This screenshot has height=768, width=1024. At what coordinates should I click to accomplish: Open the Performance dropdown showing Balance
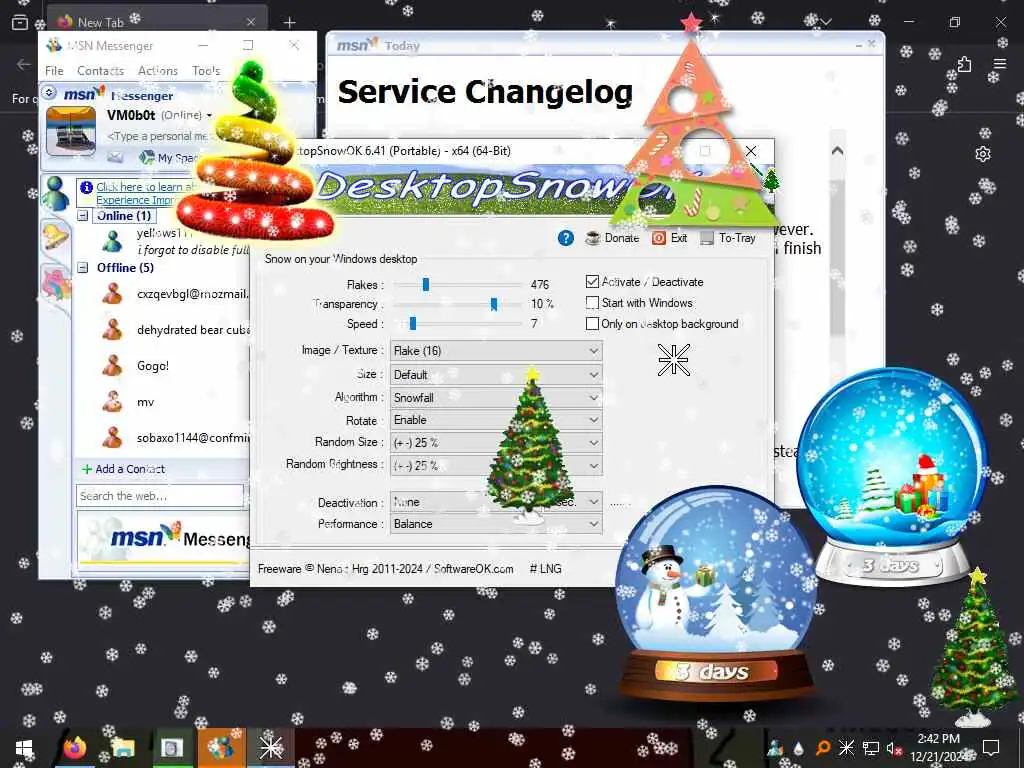pyautogui.click(x=496, y=524)
